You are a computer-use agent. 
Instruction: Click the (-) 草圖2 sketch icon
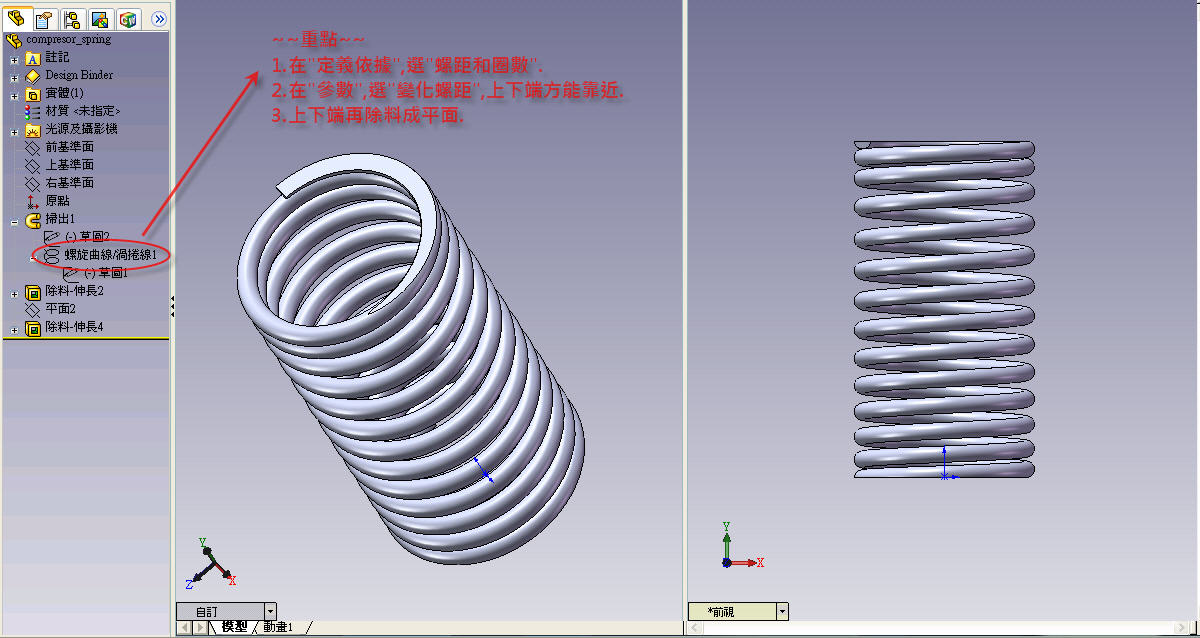pyautogui.click(x=52, y=237)
